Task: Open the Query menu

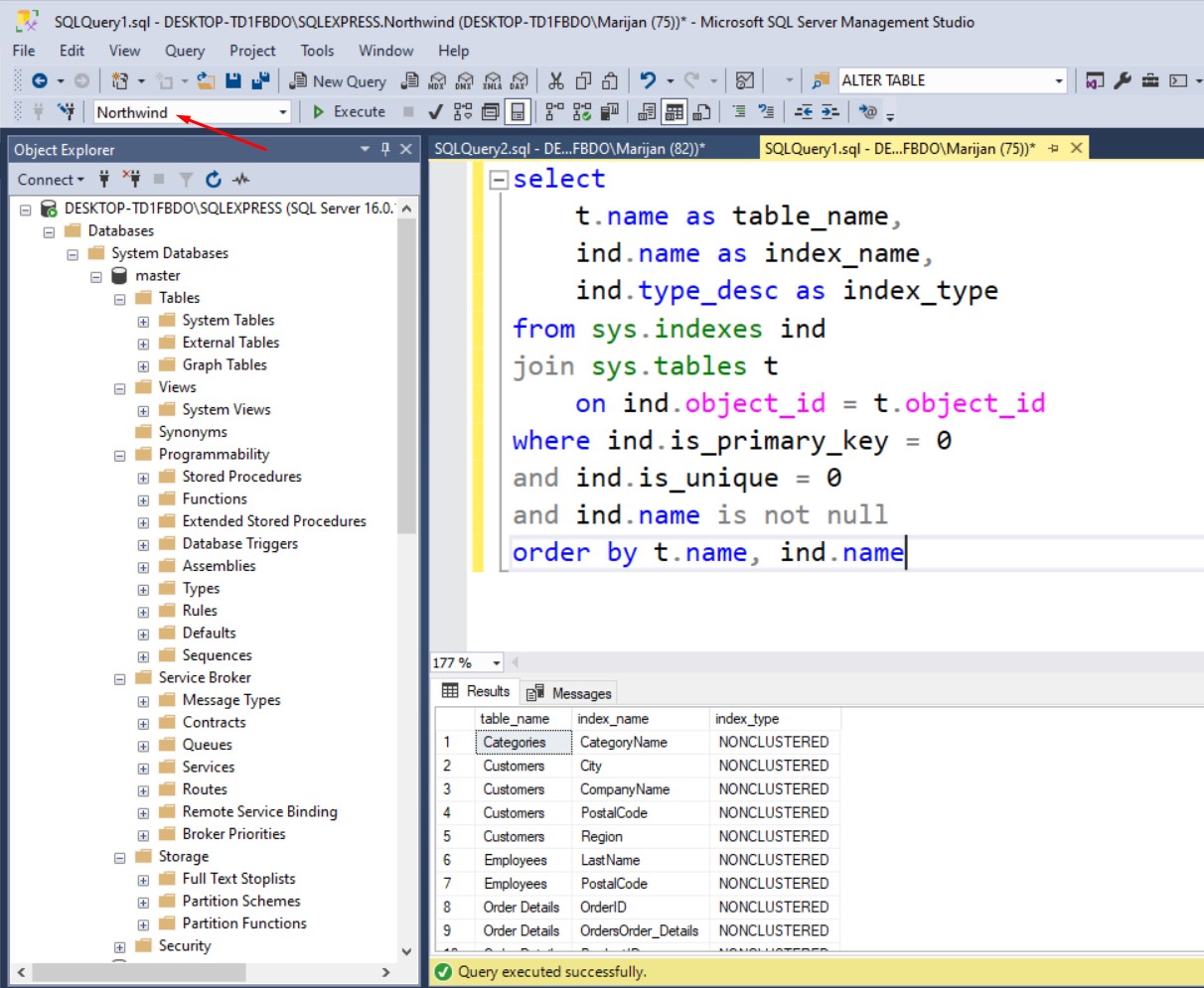Action: (184, 51)
